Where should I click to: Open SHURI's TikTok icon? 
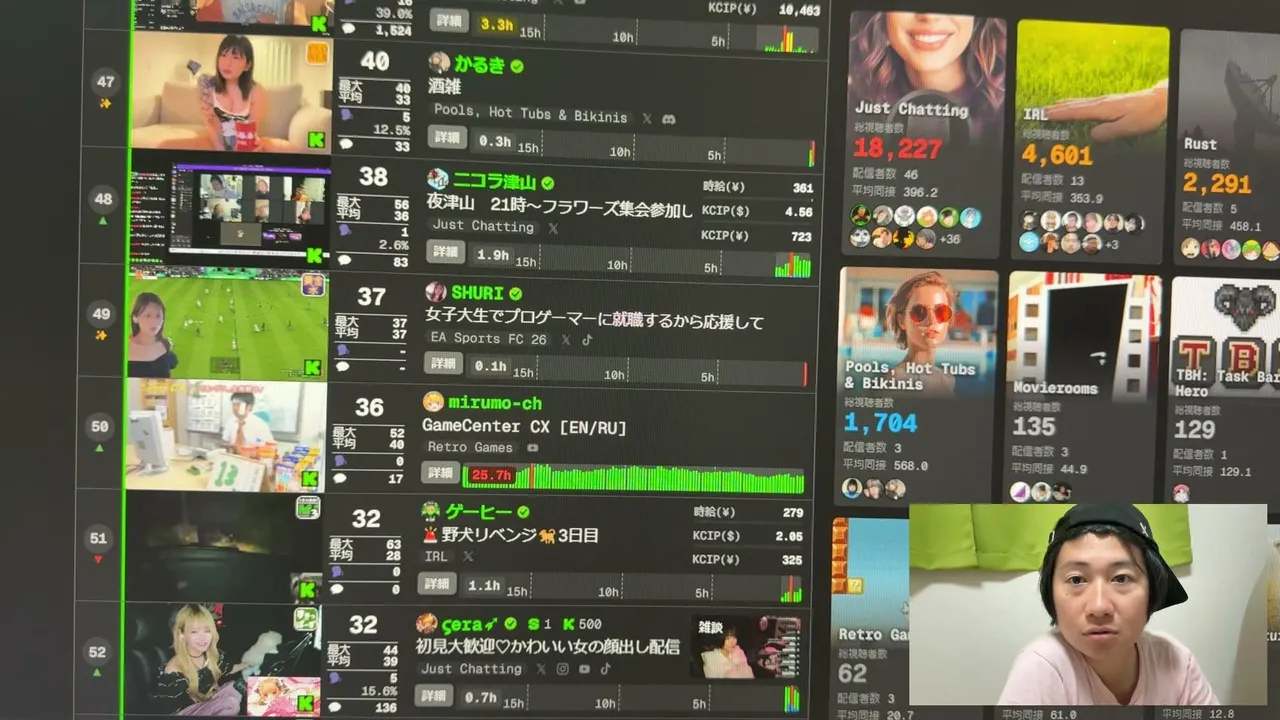coord(587,340)
